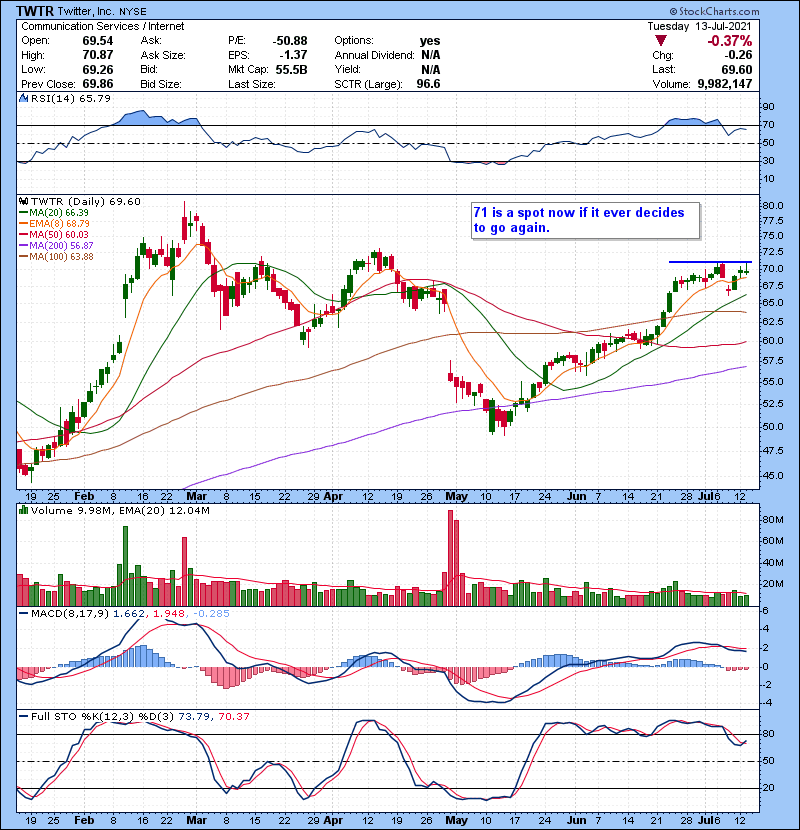Click the Yield label in header
This screenshot has width=800, height=830.
pos(347,69)
